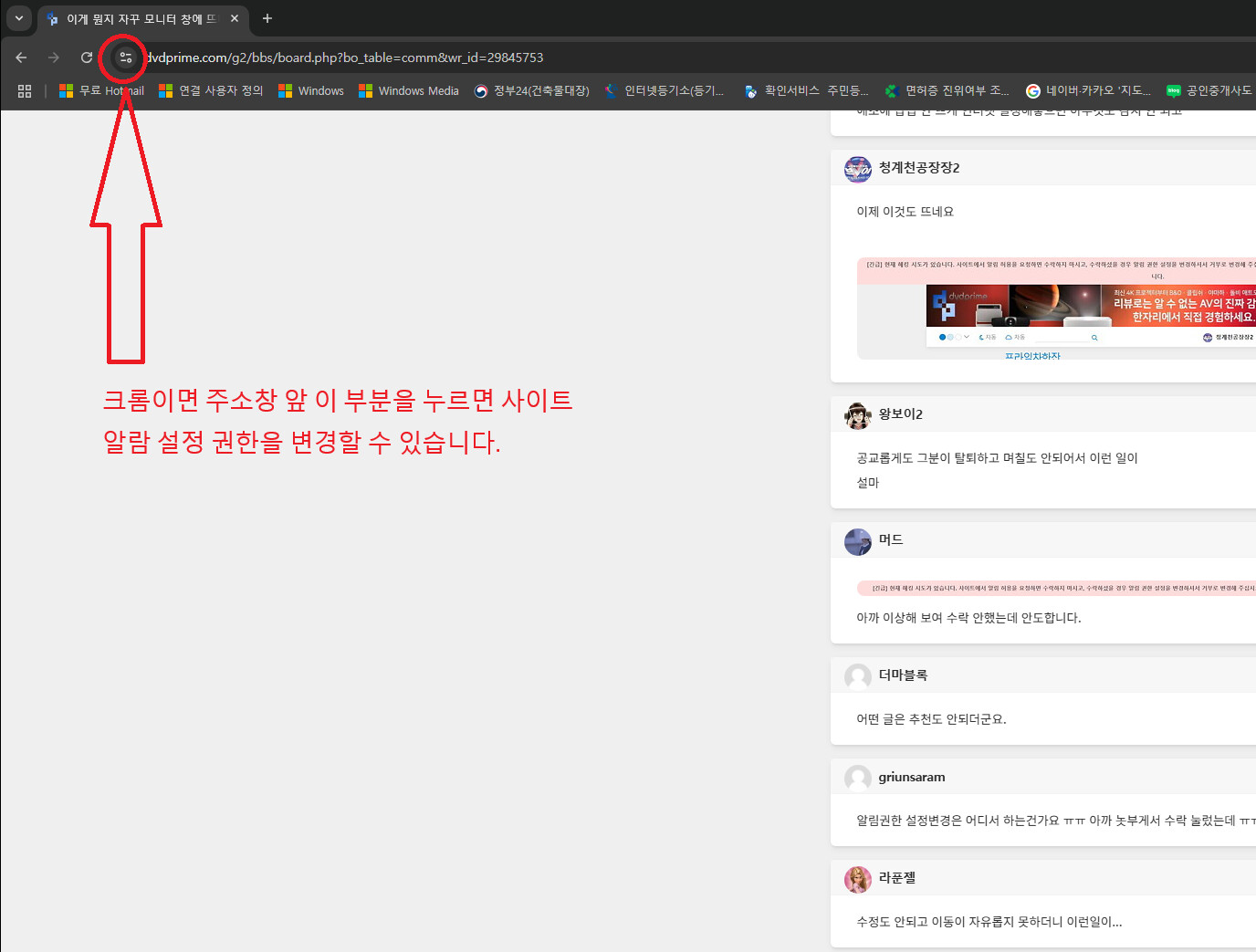Click 청계천공장장2 profile avatar

[x=858, y=169]
